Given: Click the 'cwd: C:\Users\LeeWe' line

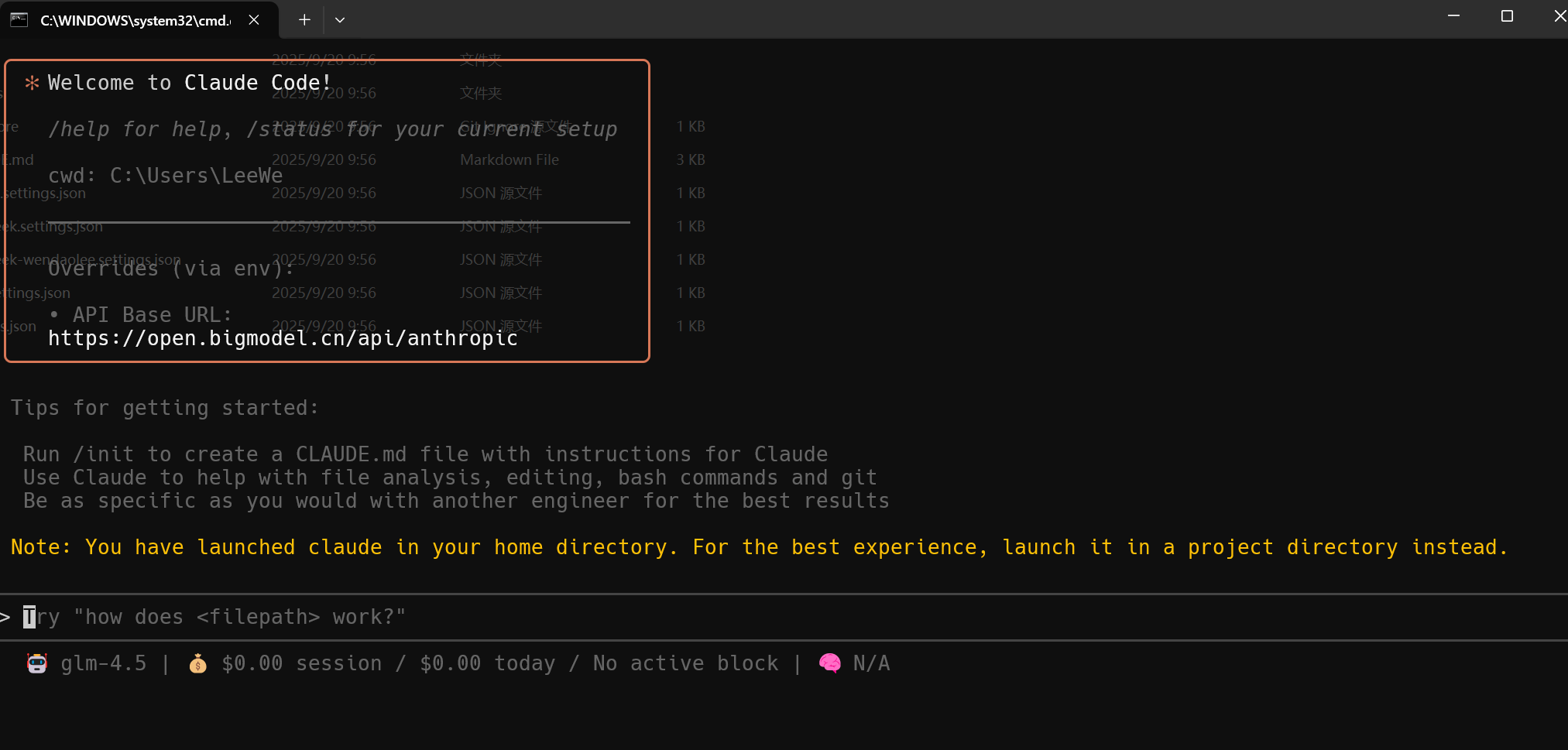Looking at the screenshot, I should coord(165,176).
